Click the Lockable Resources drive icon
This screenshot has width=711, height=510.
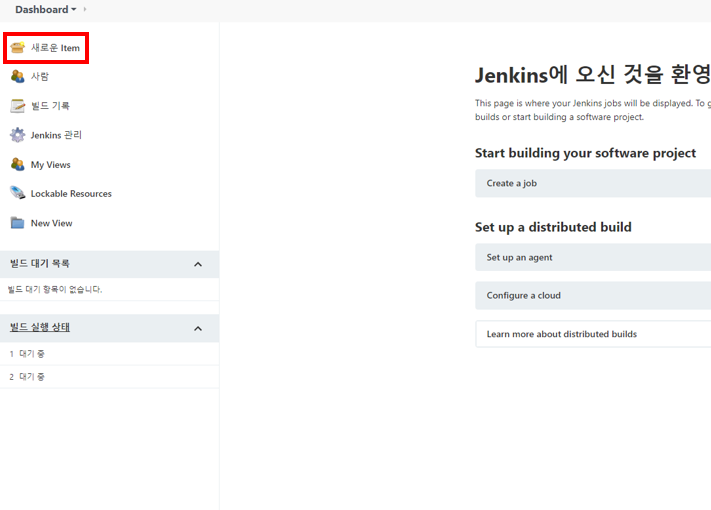point(18,193)
